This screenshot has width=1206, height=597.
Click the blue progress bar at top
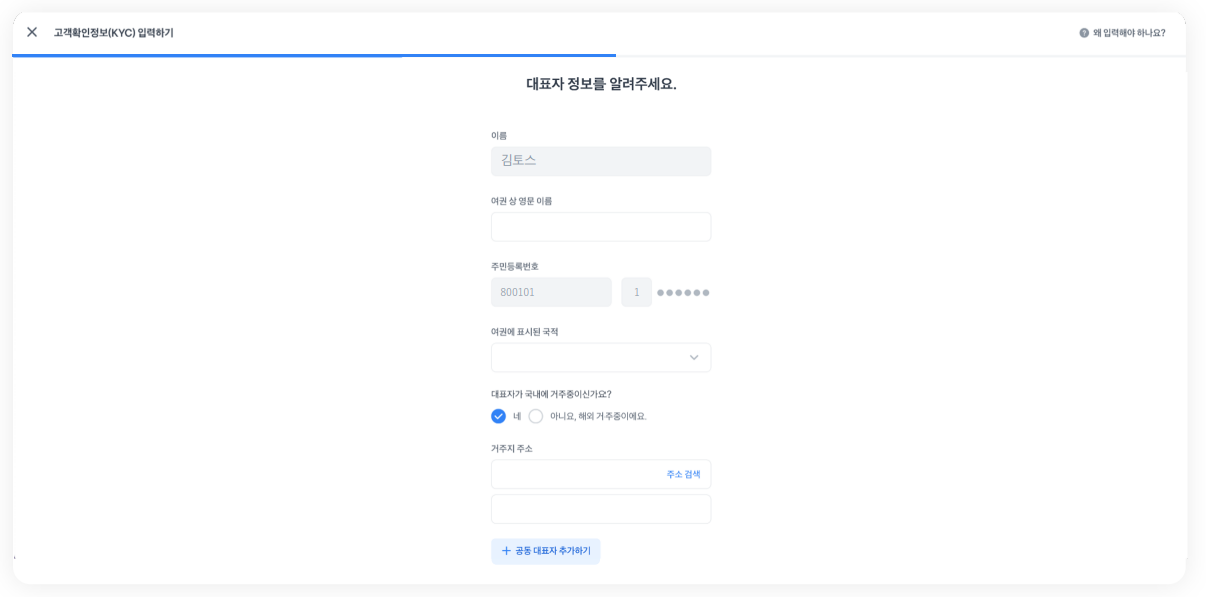314,56
